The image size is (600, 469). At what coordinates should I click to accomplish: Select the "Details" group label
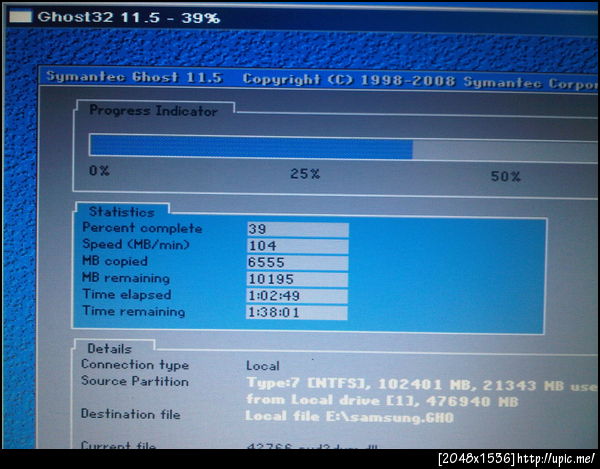click(109, 348)
